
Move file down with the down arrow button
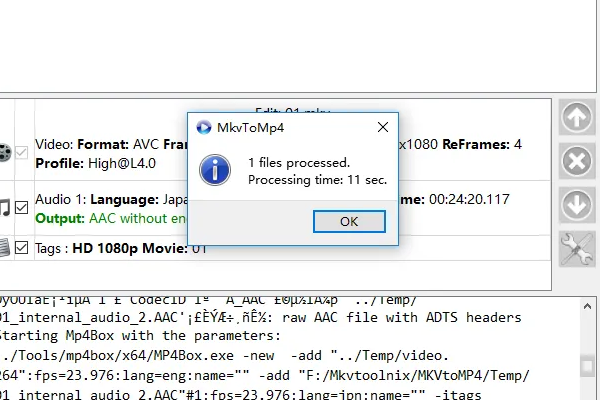point(577,205)
